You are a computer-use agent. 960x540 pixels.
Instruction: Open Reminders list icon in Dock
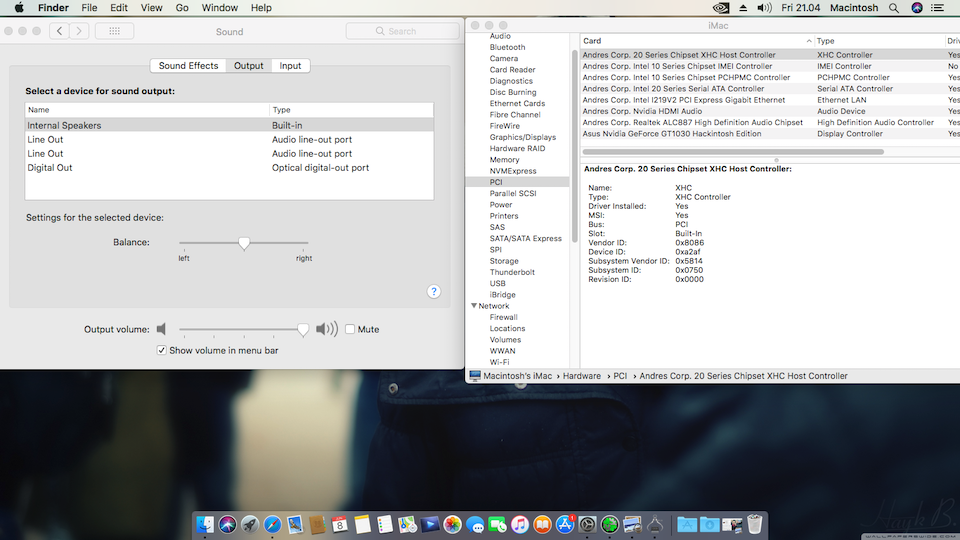click(384, 525)
